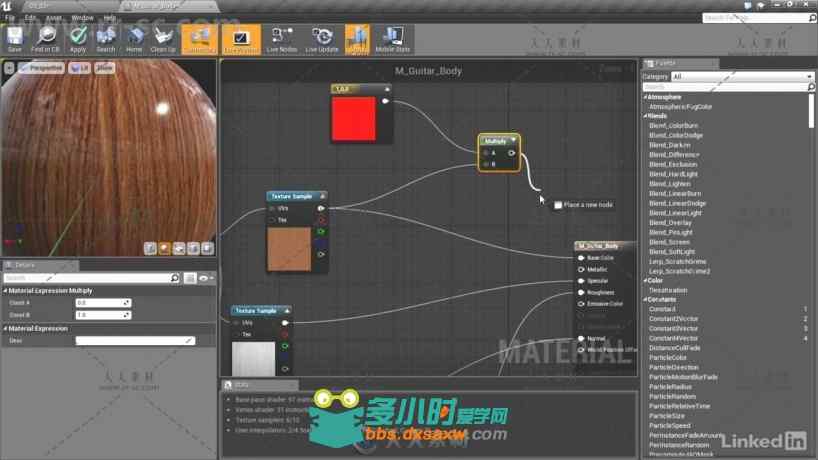
Task: Open the Edit menu
Action: click(x=30, y=18)
